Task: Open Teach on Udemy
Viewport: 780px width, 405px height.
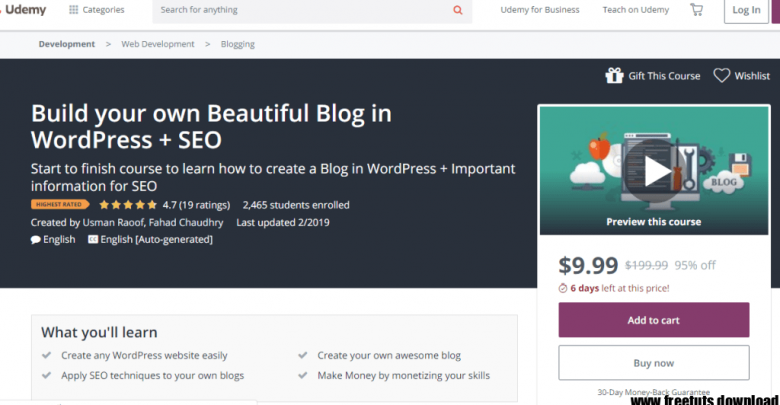Action: 636,9
